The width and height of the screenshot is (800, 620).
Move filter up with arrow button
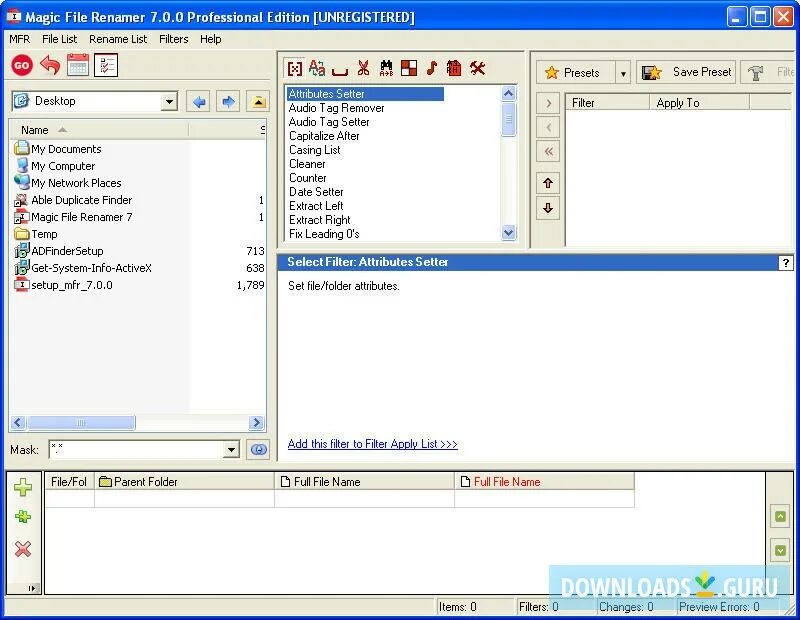[x=548, y=183]
